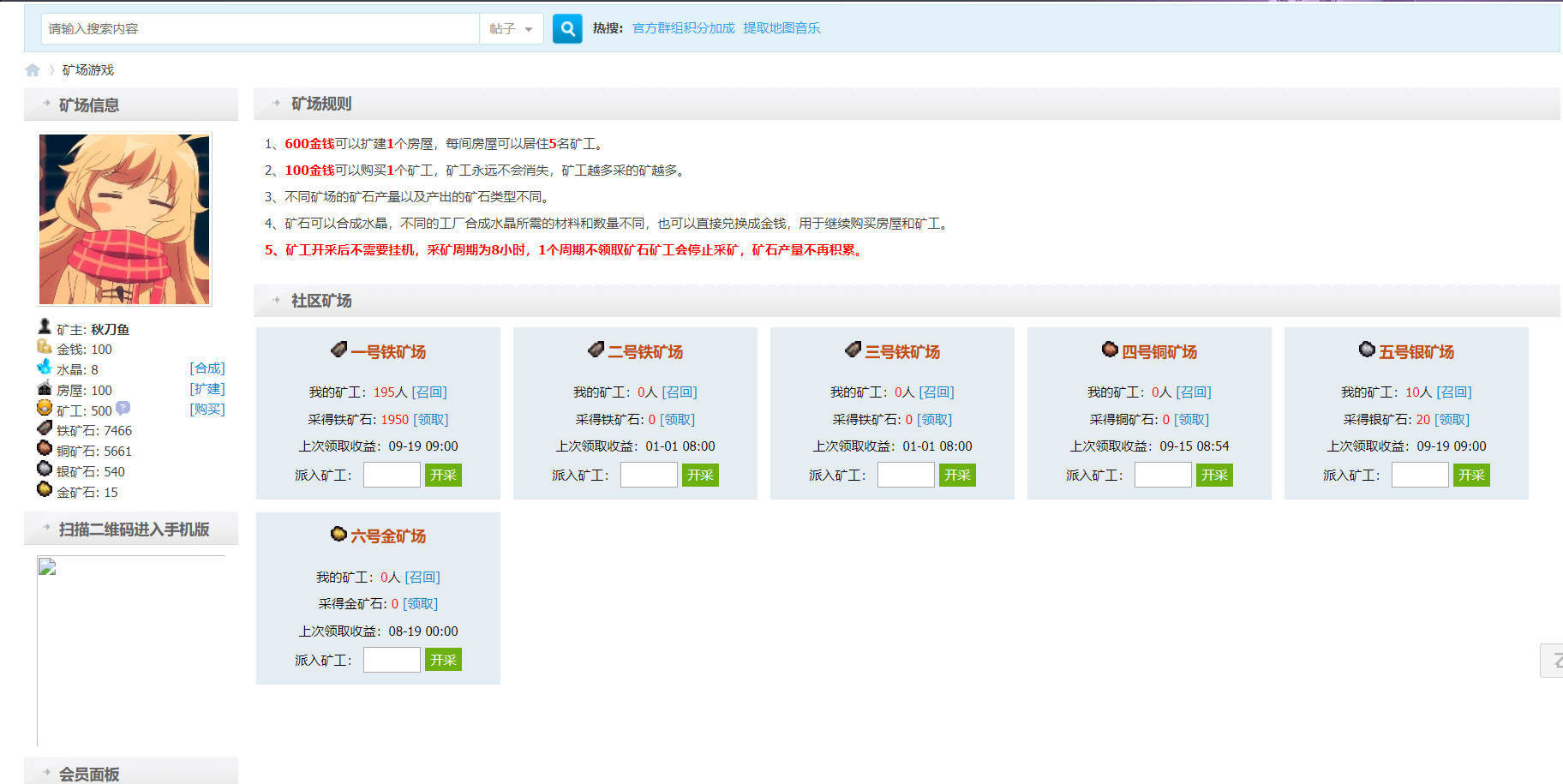Image resolution: width=1563 pixels, height=784 pixels.
Task: Click the 扩建 link to expand houses
Action: tap(207, 389)
